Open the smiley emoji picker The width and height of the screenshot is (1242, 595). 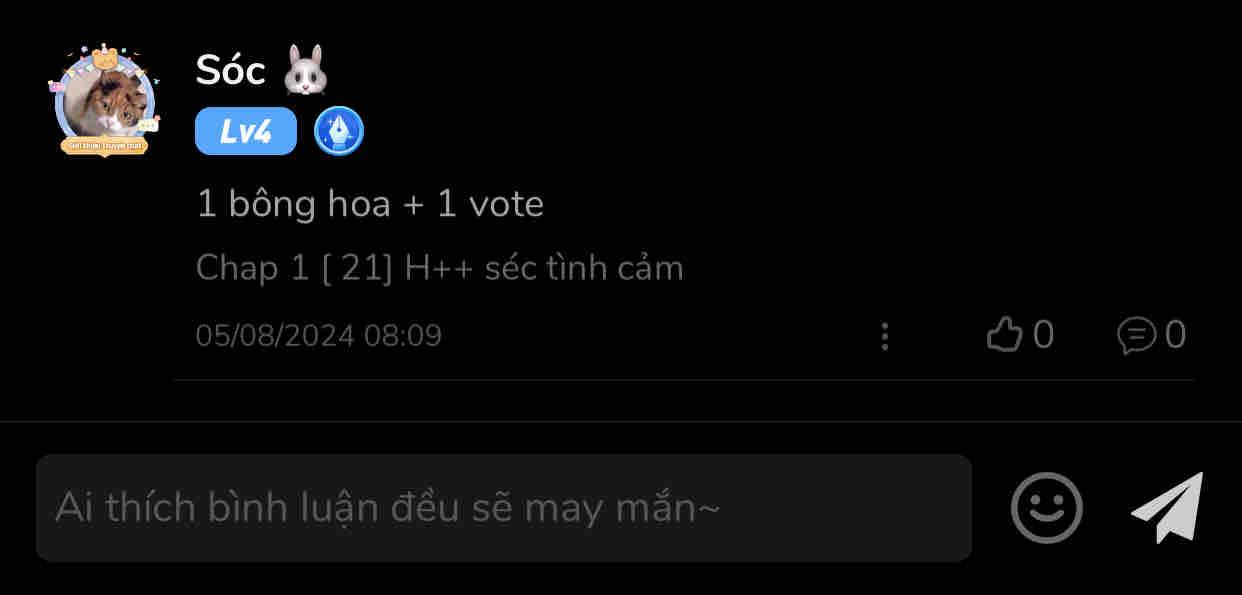(x=1046, y=508)
